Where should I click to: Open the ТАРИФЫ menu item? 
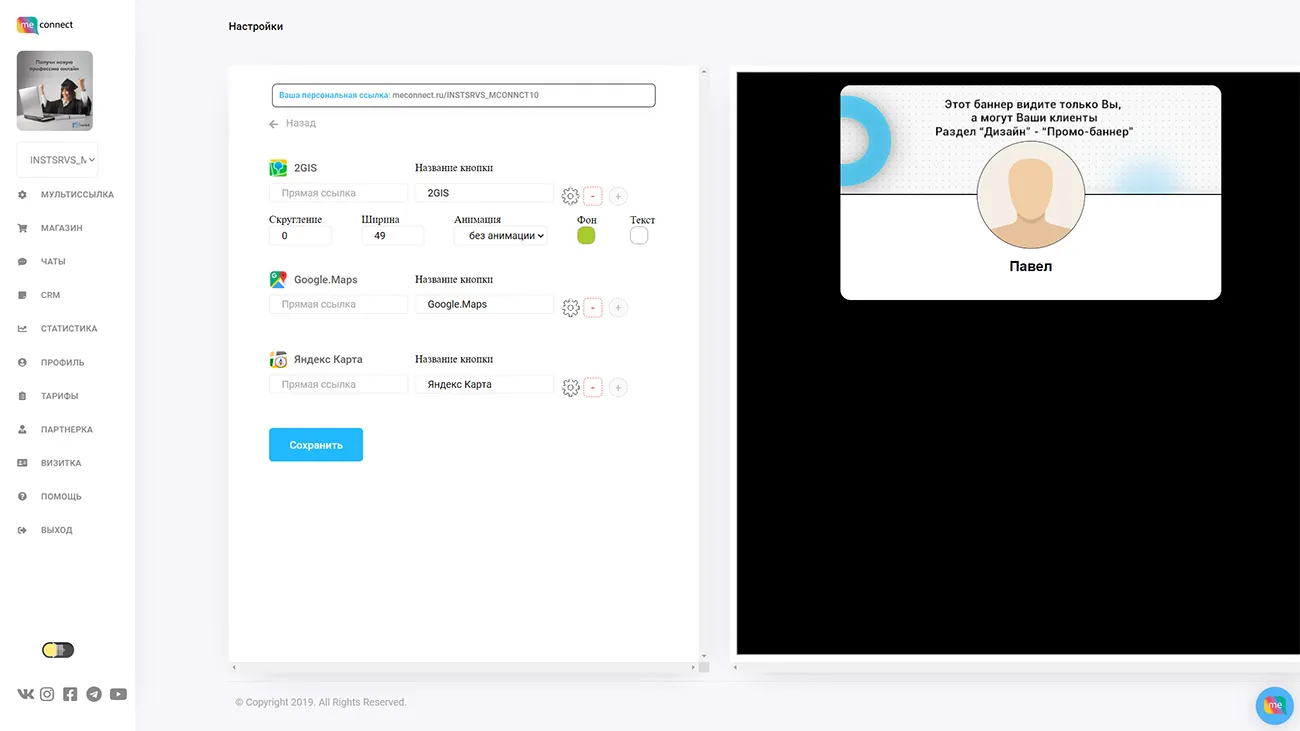click(x=59, y=396)
